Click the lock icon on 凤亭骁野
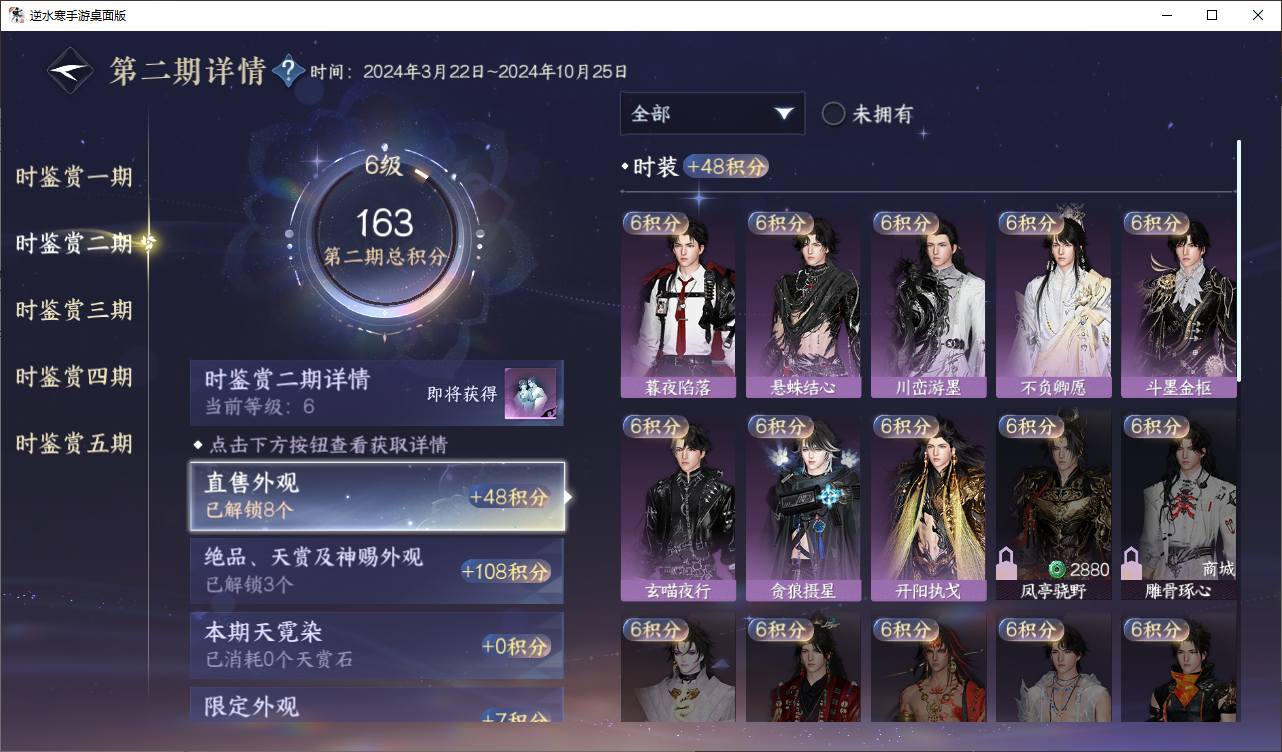 1007,563
